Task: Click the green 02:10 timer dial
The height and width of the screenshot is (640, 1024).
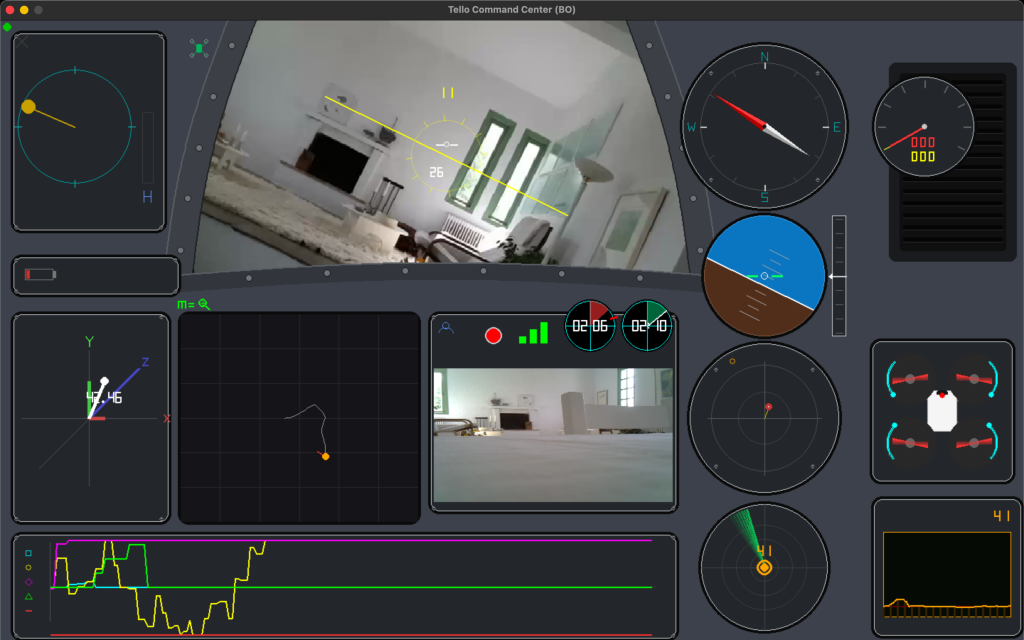Action: (x=647, y=326)
